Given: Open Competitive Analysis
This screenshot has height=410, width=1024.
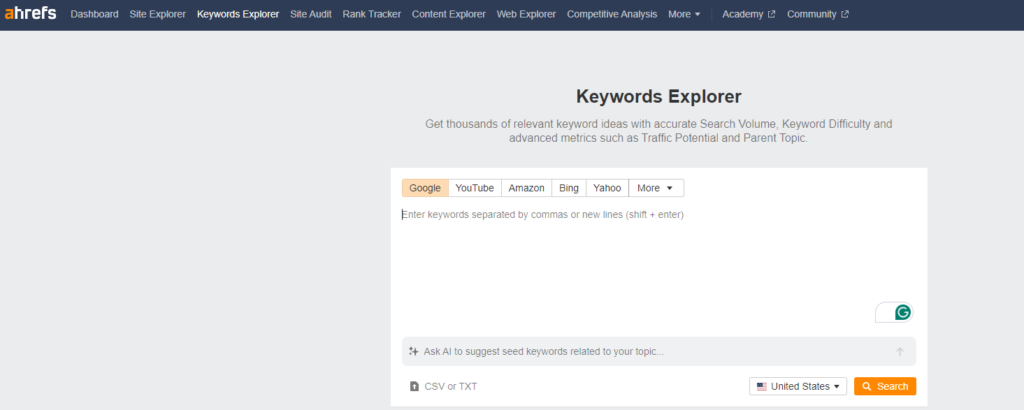Looking at the screenshot, I should (612, 14).
